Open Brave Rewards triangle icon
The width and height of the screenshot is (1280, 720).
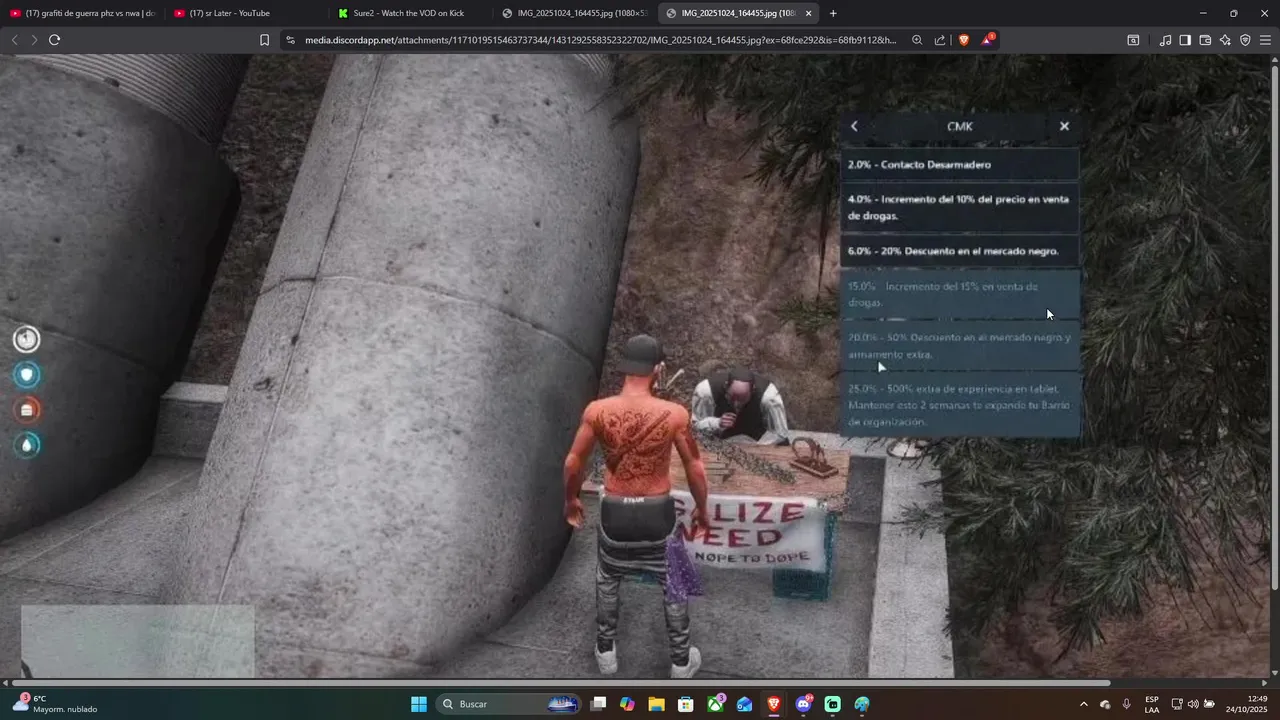[x=987, y=40]
